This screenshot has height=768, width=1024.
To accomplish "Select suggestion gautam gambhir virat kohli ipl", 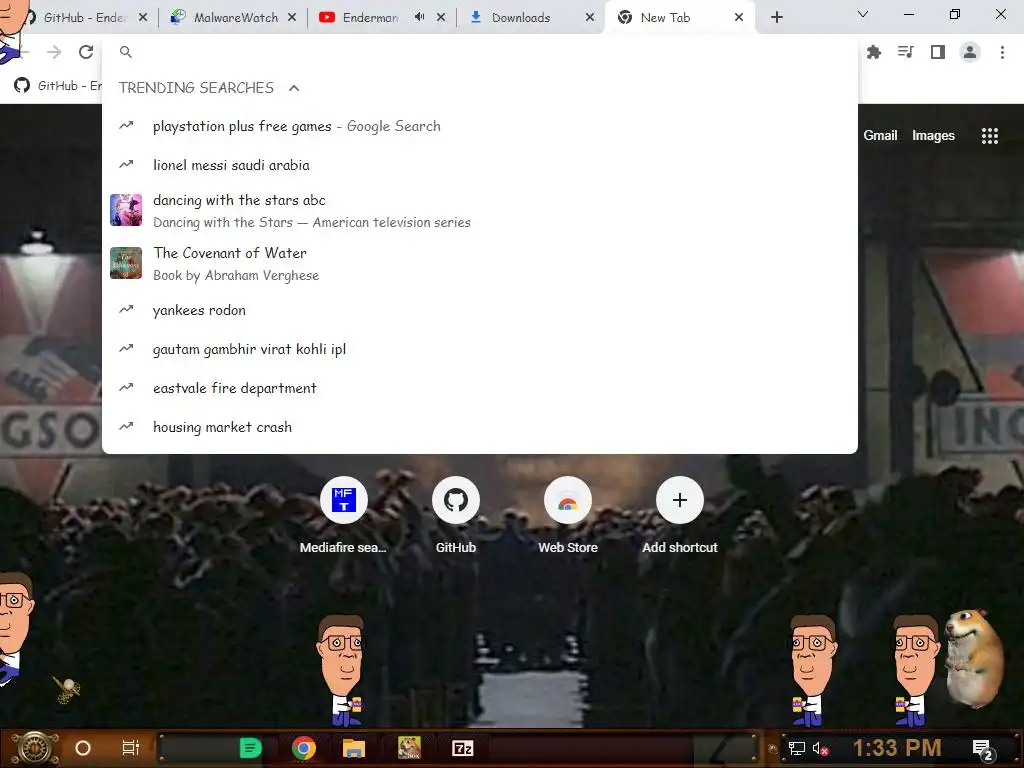I will click(479, 349).
